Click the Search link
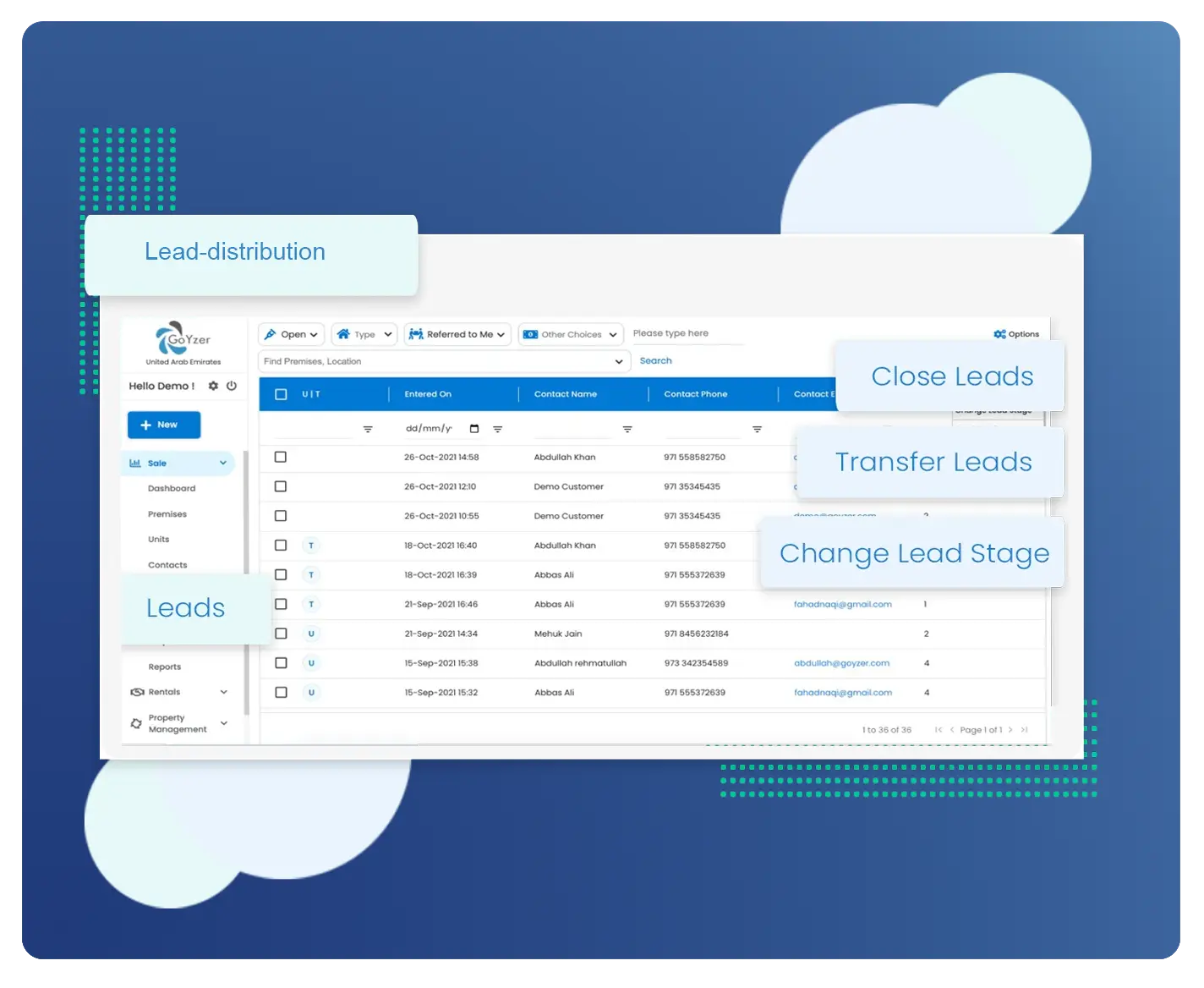1204x988 pixels. (x=655, y=360)
